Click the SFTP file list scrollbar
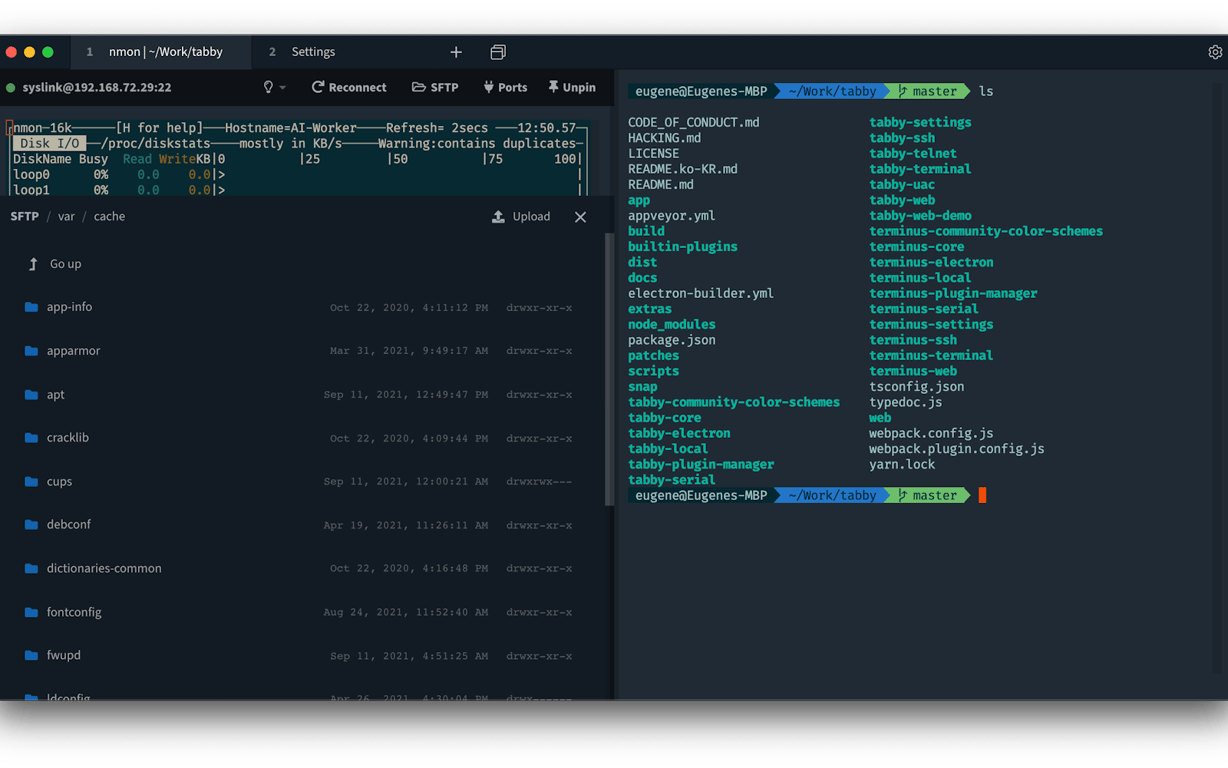 point(610,370)
